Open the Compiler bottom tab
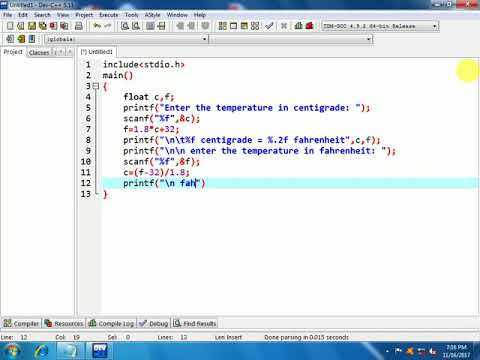 click(21, 323)
